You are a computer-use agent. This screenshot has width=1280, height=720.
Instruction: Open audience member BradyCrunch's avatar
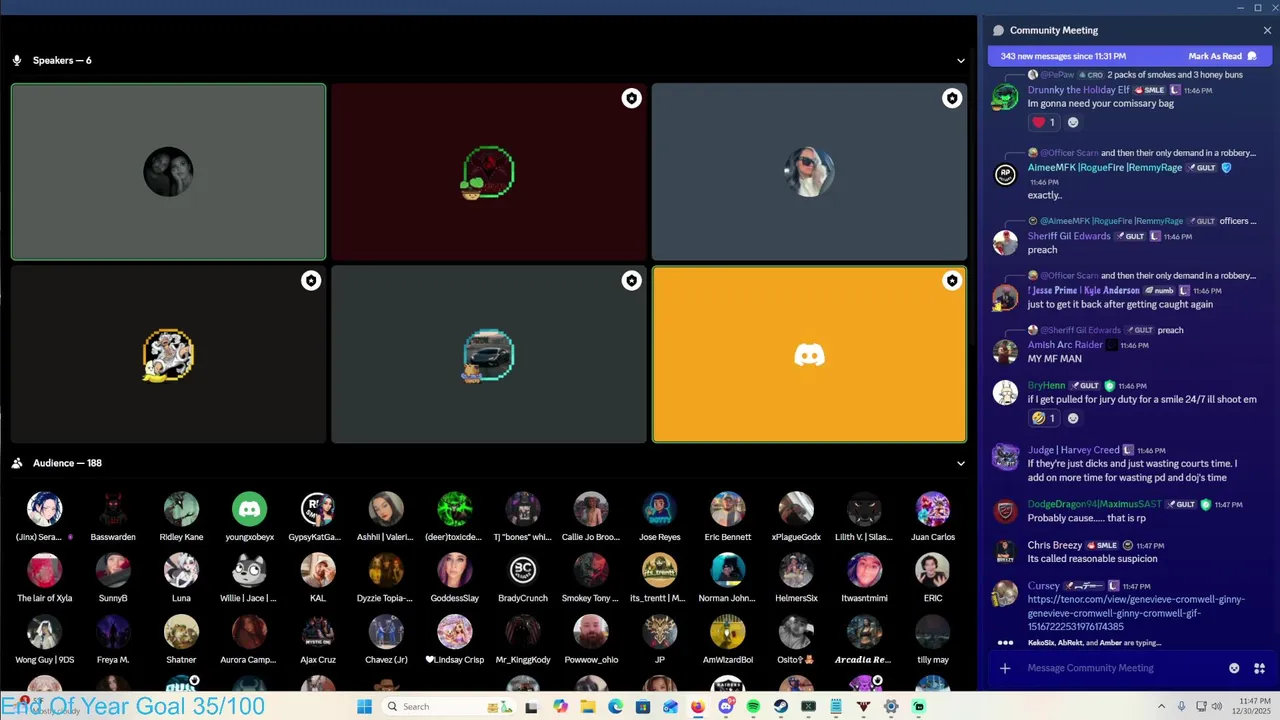point(523,570)
